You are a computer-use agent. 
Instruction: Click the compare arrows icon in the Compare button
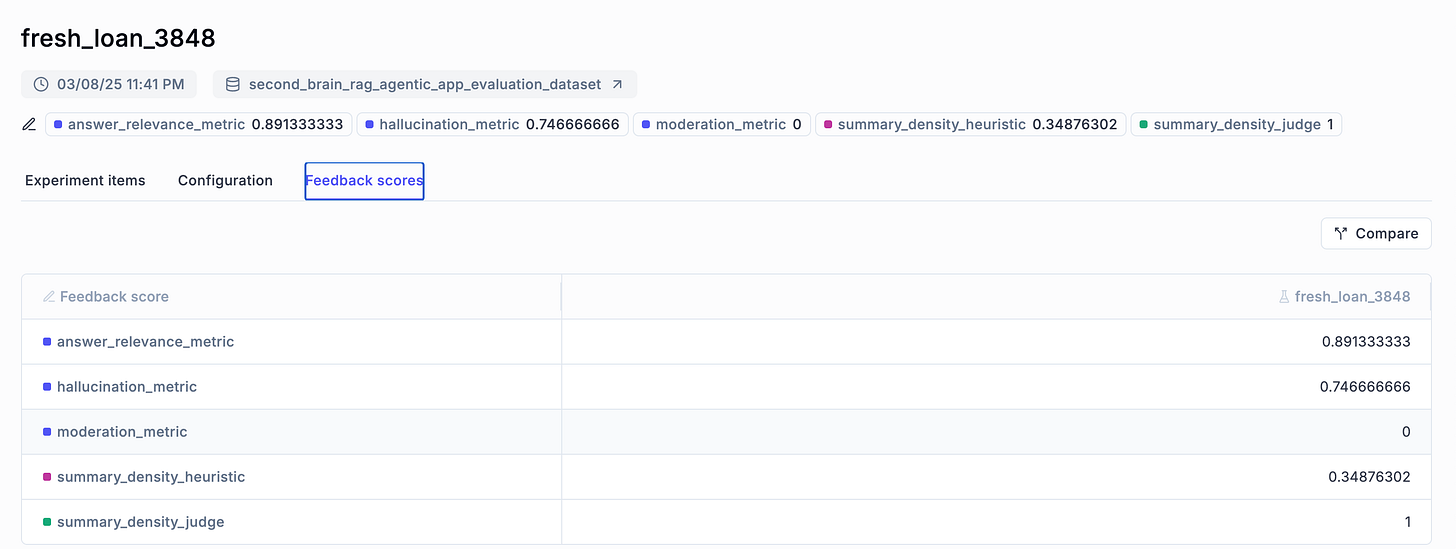(x=1341, y=233)
